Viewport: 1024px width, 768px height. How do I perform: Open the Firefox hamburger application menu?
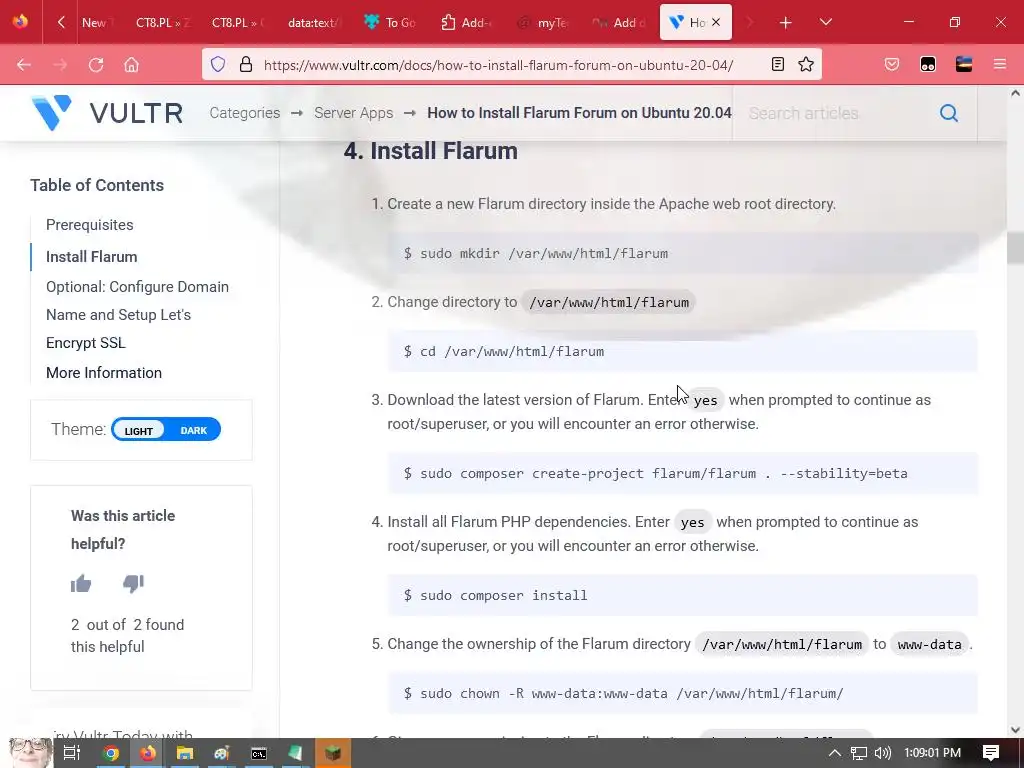pyautogui.click(x=999, y=64)
